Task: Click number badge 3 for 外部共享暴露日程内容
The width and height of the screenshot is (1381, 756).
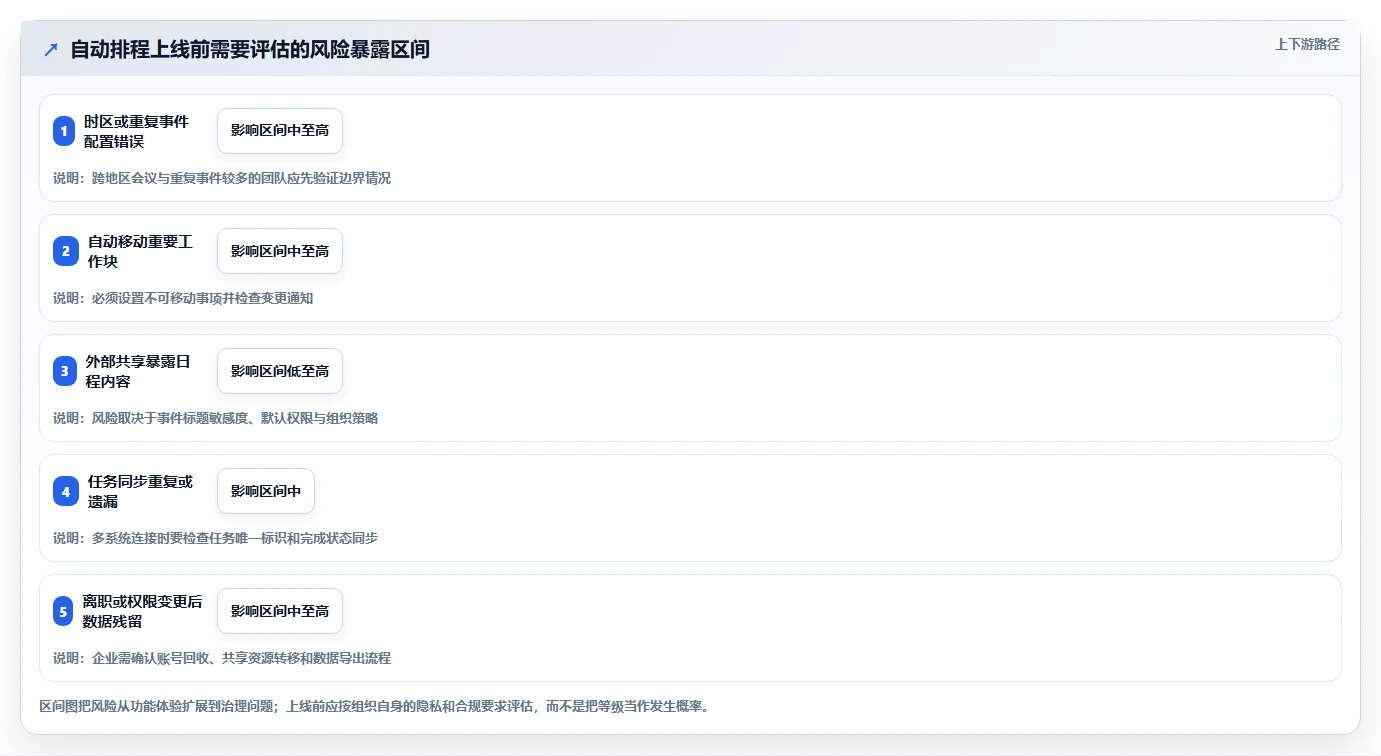Action: (65, 371)
